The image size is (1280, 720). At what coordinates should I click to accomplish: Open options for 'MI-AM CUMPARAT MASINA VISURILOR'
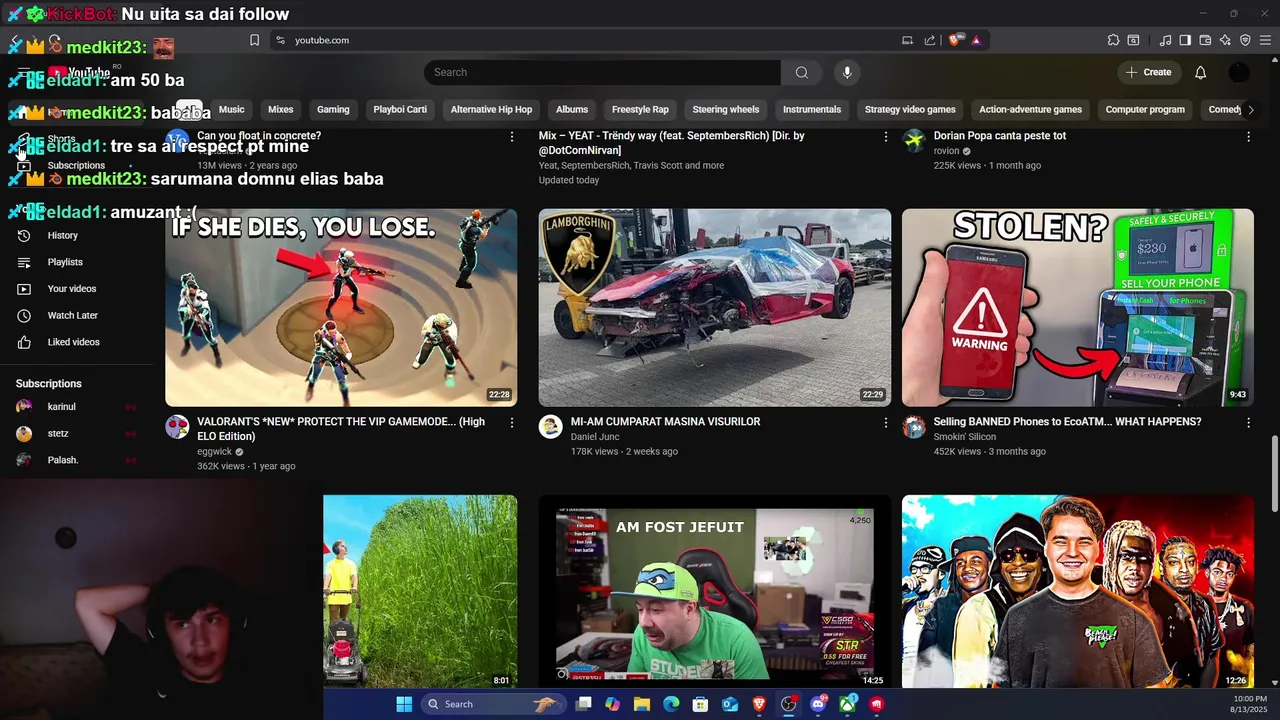tap(885, 423)
